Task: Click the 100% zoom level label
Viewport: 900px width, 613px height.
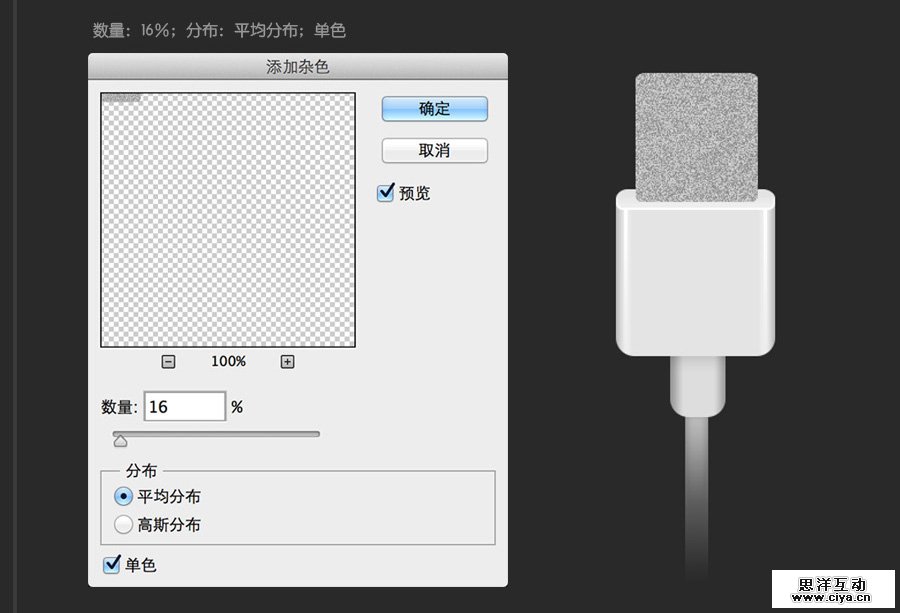Action: [228, 361]
